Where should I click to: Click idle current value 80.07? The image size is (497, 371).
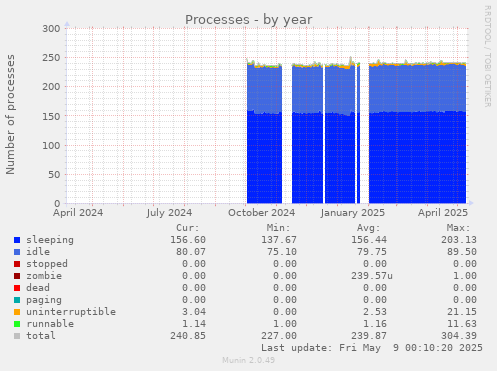point(191,252)
